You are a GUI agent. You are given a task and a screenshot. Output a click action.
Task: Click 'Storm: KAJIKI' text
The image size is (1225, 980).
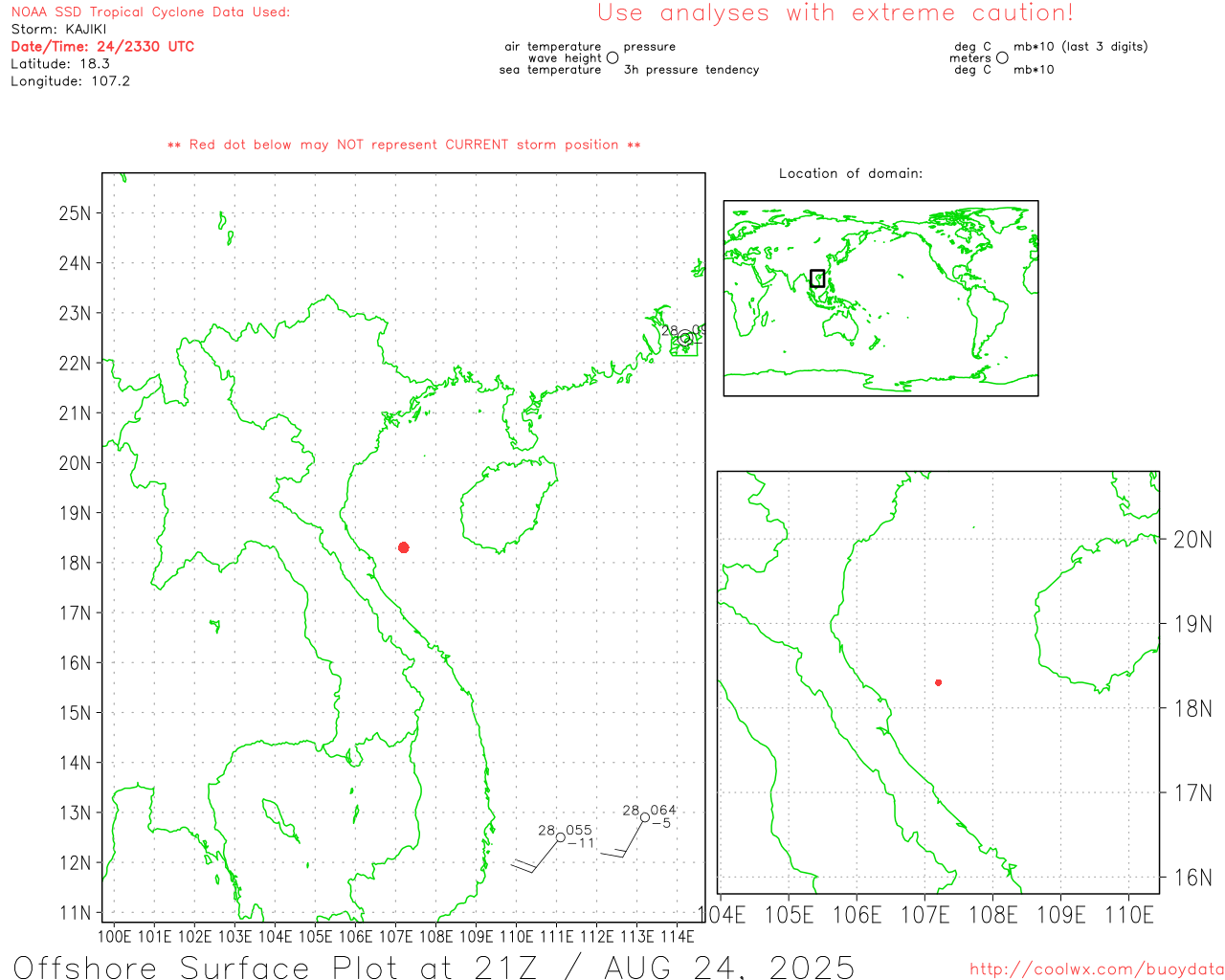pos(58,30)
